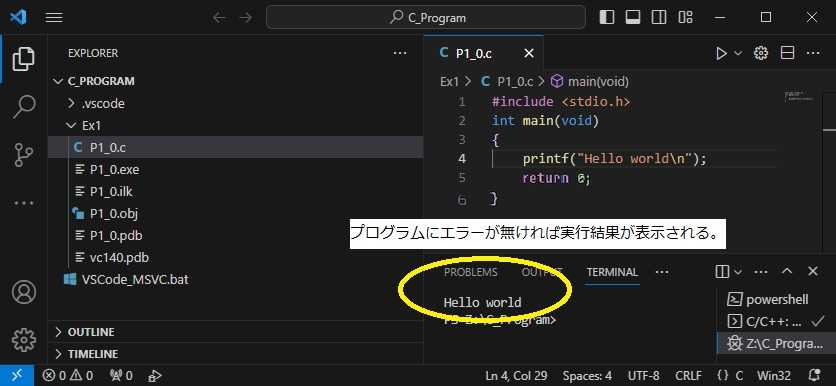Open the remote window status bar button
Screen dimensions: 836x386
click(17, 375)
